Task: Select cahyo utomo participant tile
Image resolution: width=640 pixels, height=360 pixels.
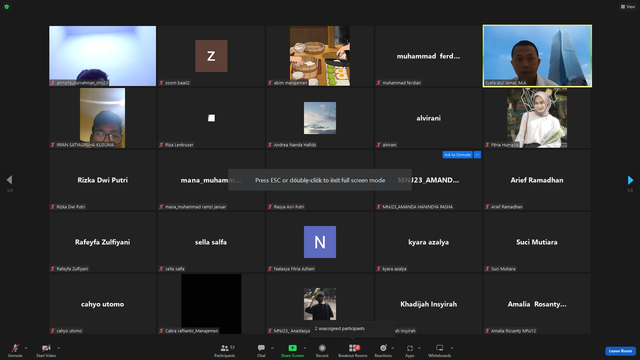Action: 102,304
